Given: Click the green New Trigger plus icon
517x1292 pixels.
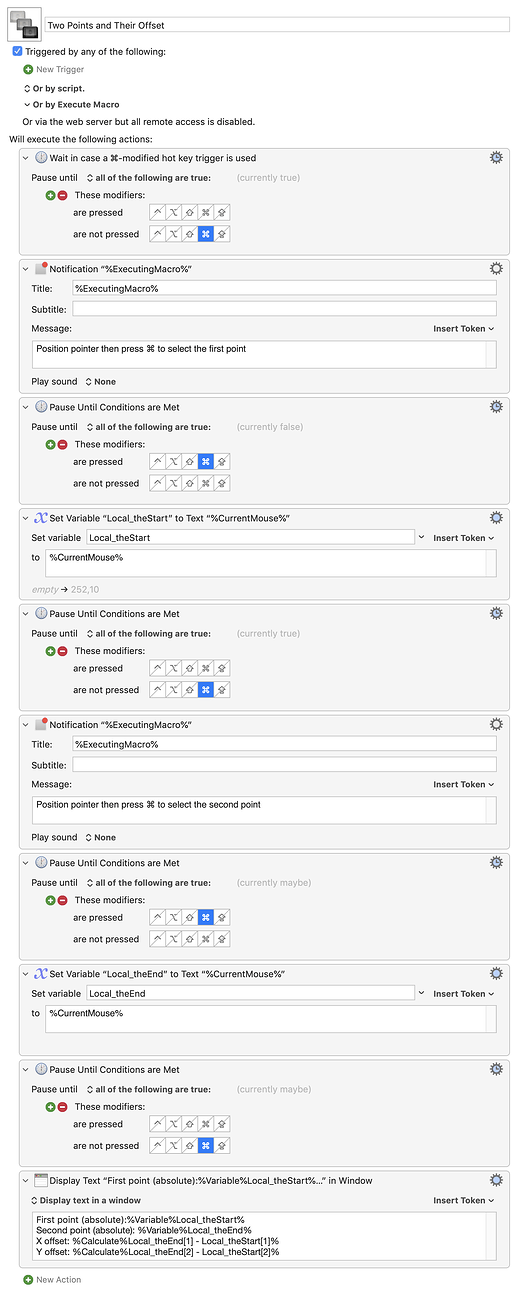Looking at the screenshot, I should tap(28, 69).
